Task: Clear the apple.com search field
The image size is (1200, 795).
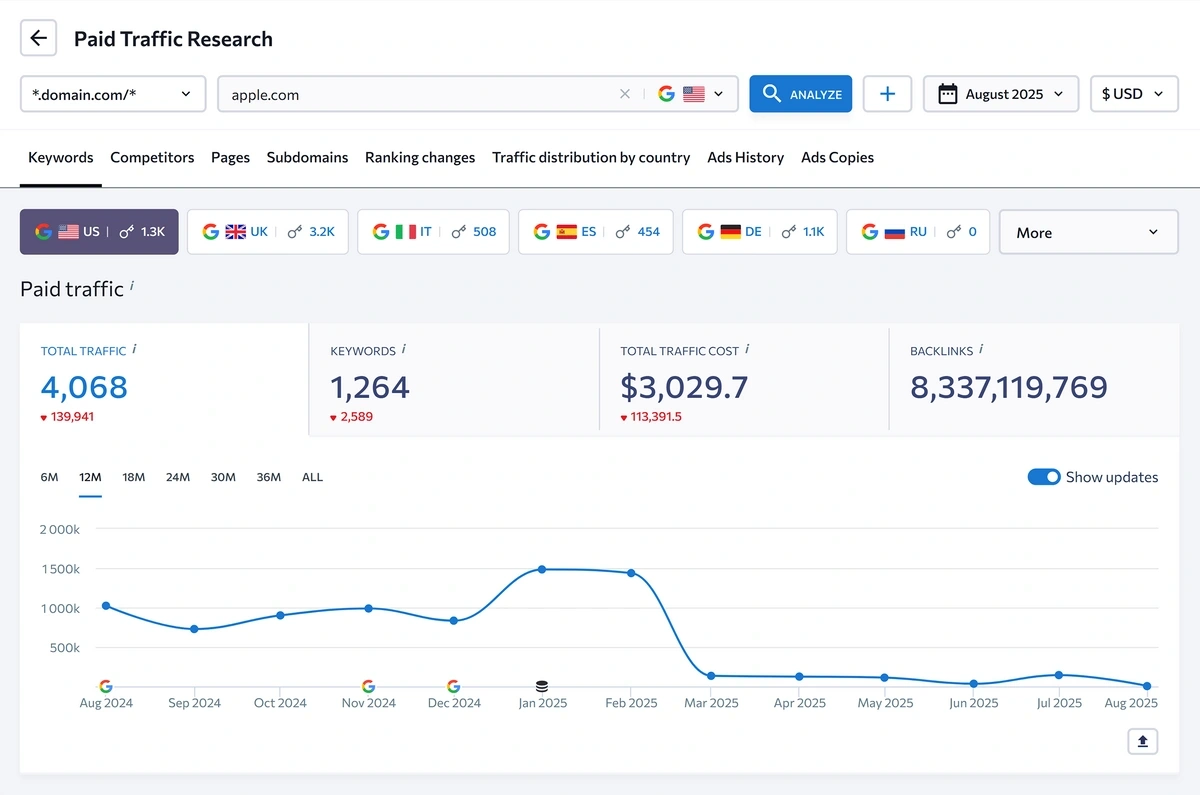Action: 625,94
